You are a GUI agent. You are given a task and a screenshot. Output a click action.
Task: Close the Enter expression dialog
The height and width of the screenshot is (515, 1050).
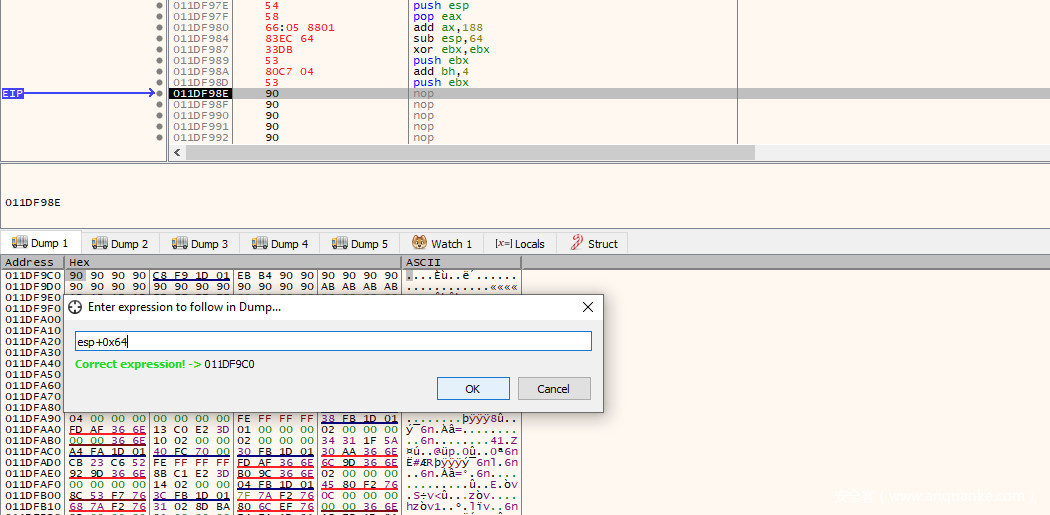click(587, 308)
